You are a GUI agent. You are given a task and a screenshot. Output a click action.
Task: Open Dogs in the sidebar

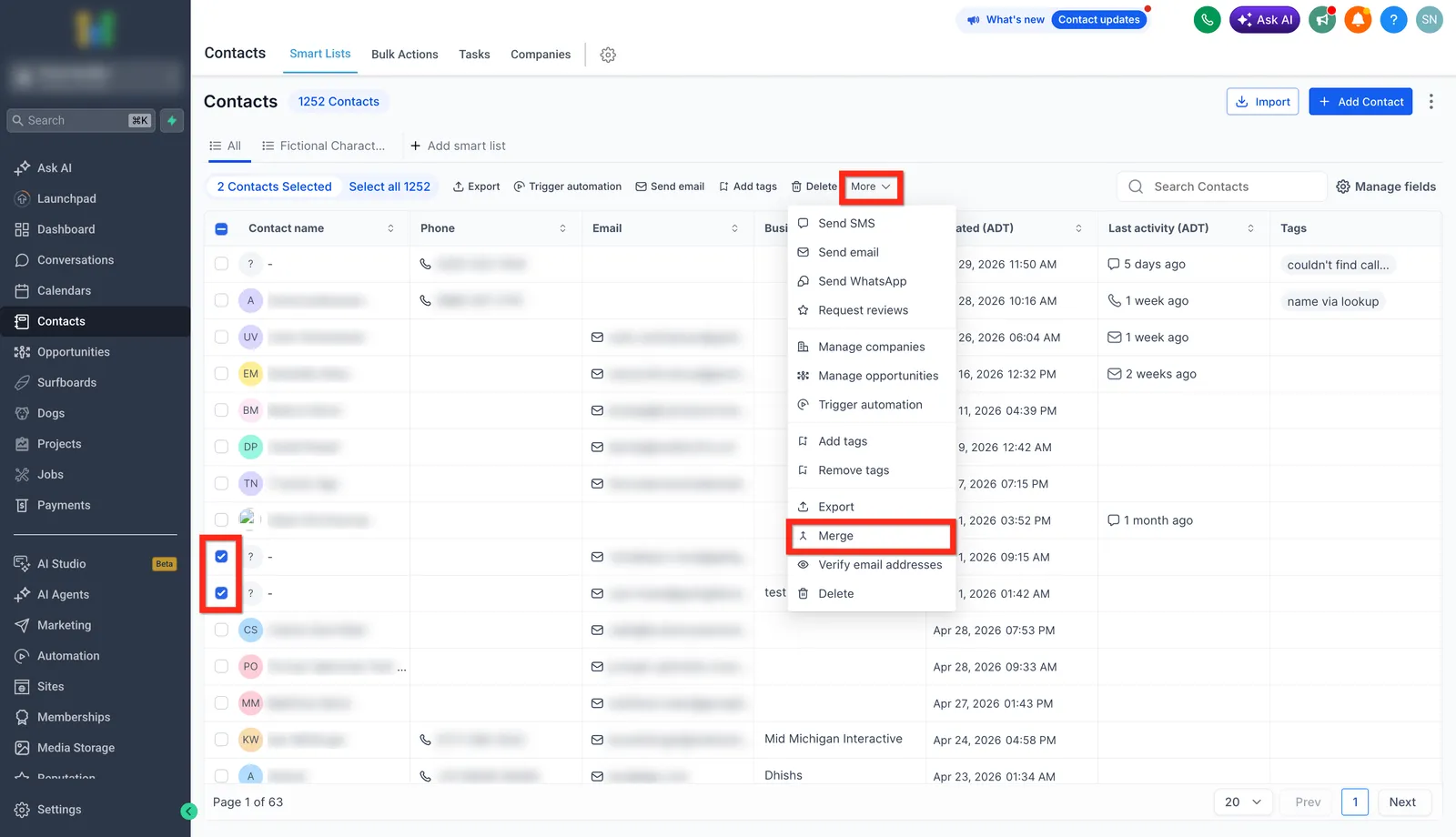click(51, 413)
